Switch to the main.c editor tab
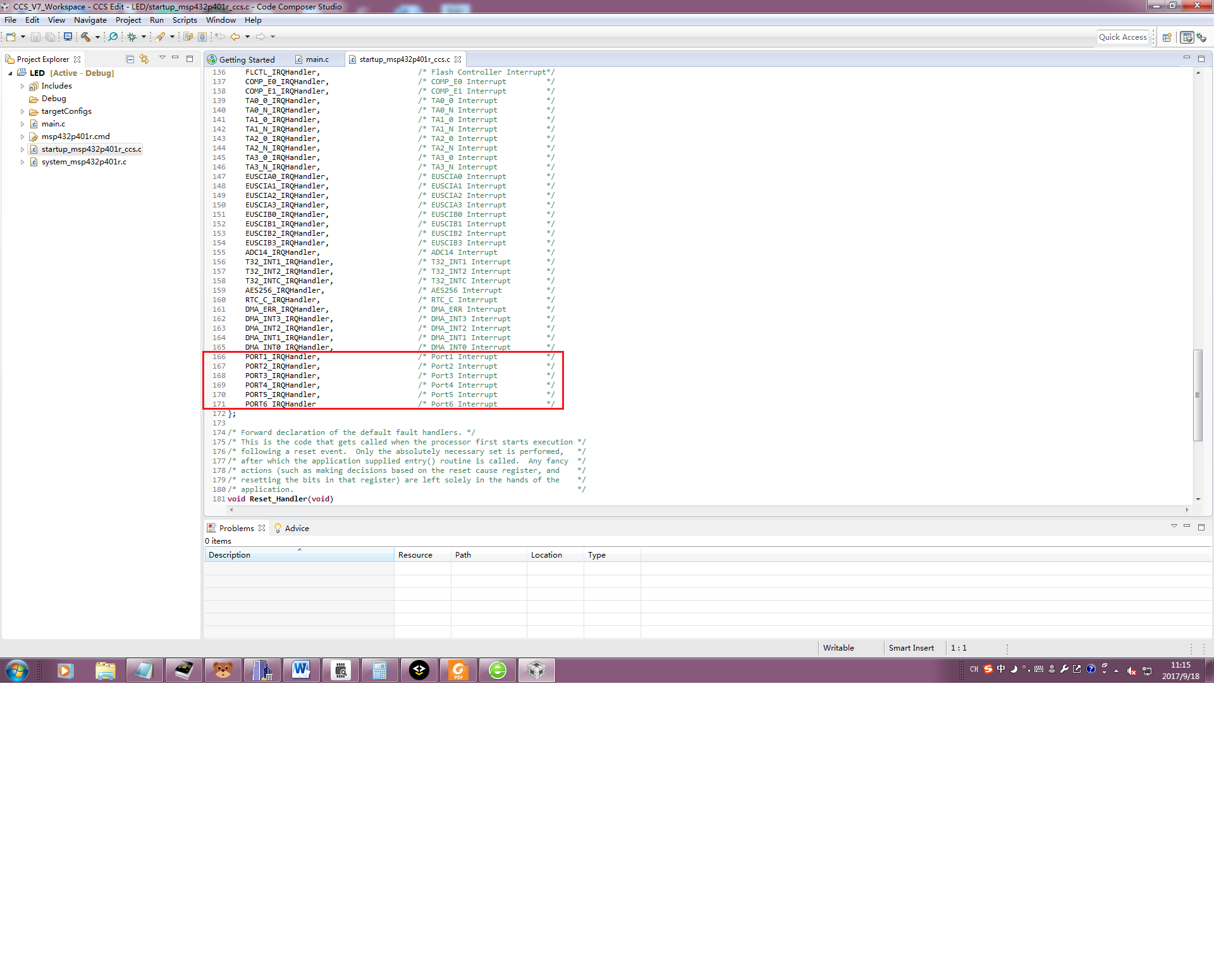 tap(317, 59)
